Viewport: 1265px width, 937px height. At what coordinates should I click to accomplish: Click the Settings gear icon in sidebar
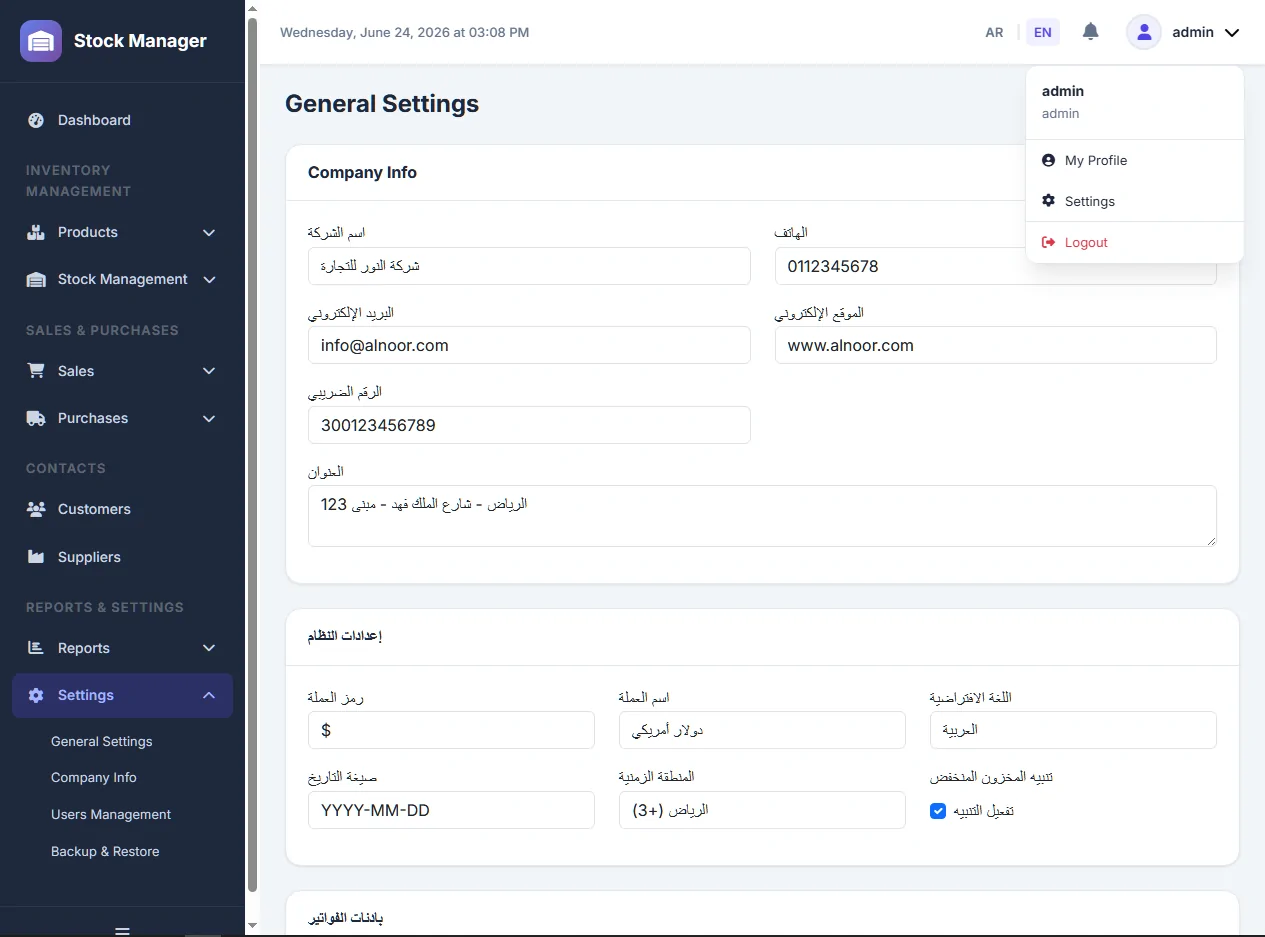[36, 695]
